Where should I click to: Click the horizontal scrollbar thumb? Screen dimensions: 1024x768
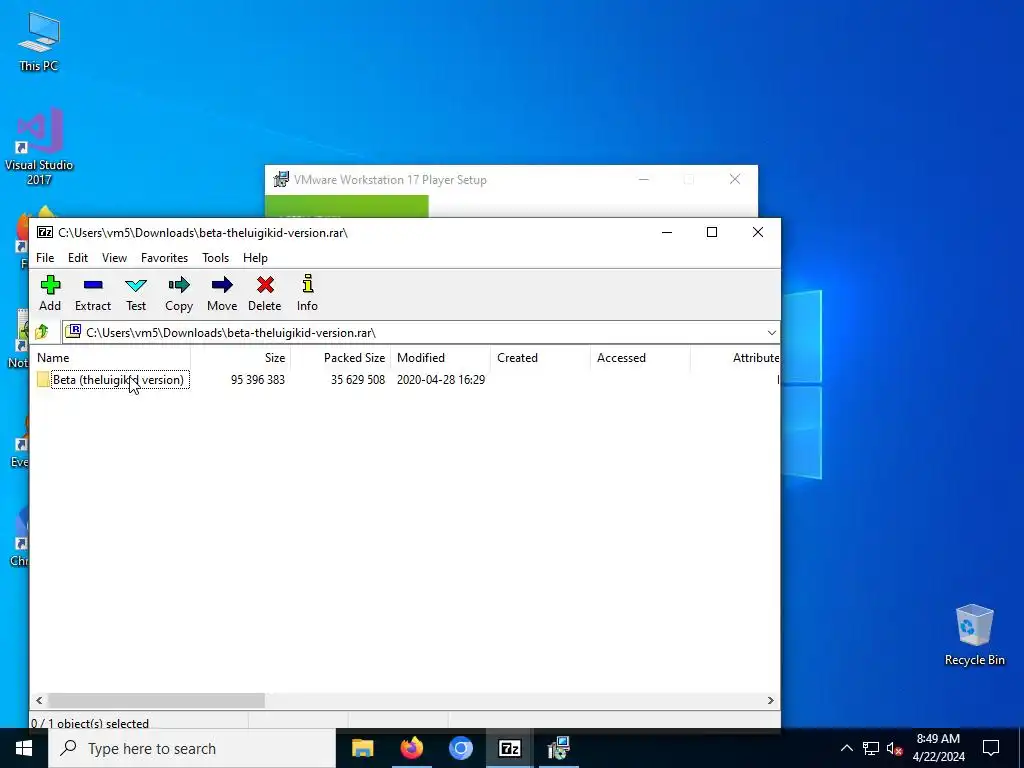click(157, 700)
